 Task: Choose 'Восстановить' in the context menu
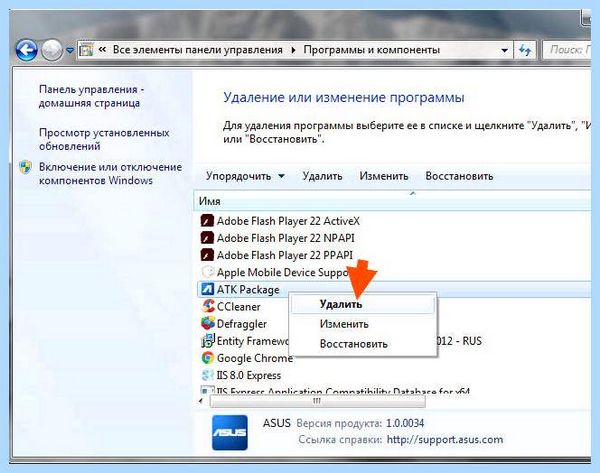(362, 344)
